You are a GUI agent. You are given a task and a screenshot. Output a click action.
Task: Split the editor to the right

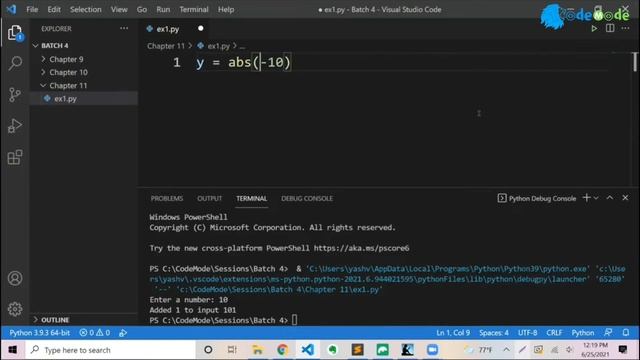(x=610, y=28)
